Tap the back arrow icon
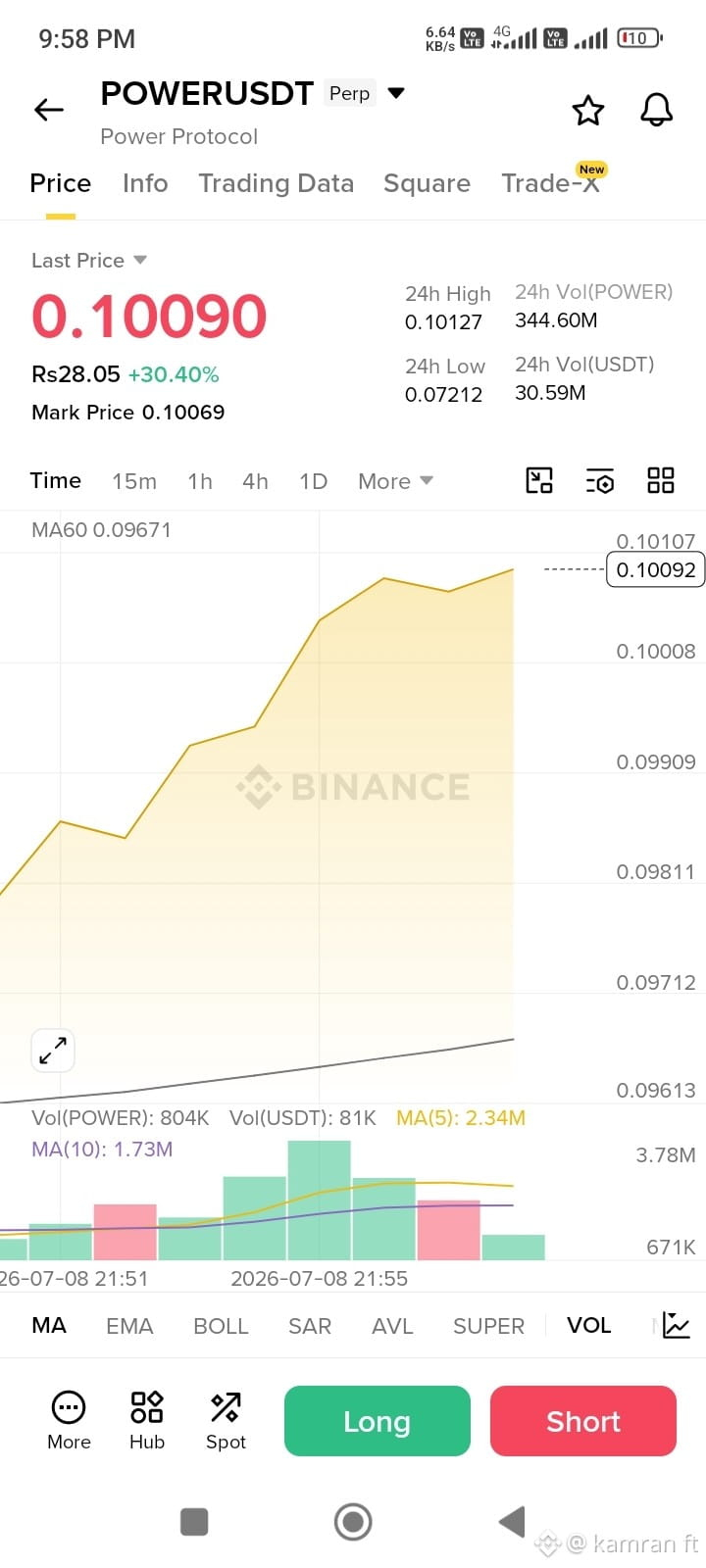 click(x=49, y=110)
